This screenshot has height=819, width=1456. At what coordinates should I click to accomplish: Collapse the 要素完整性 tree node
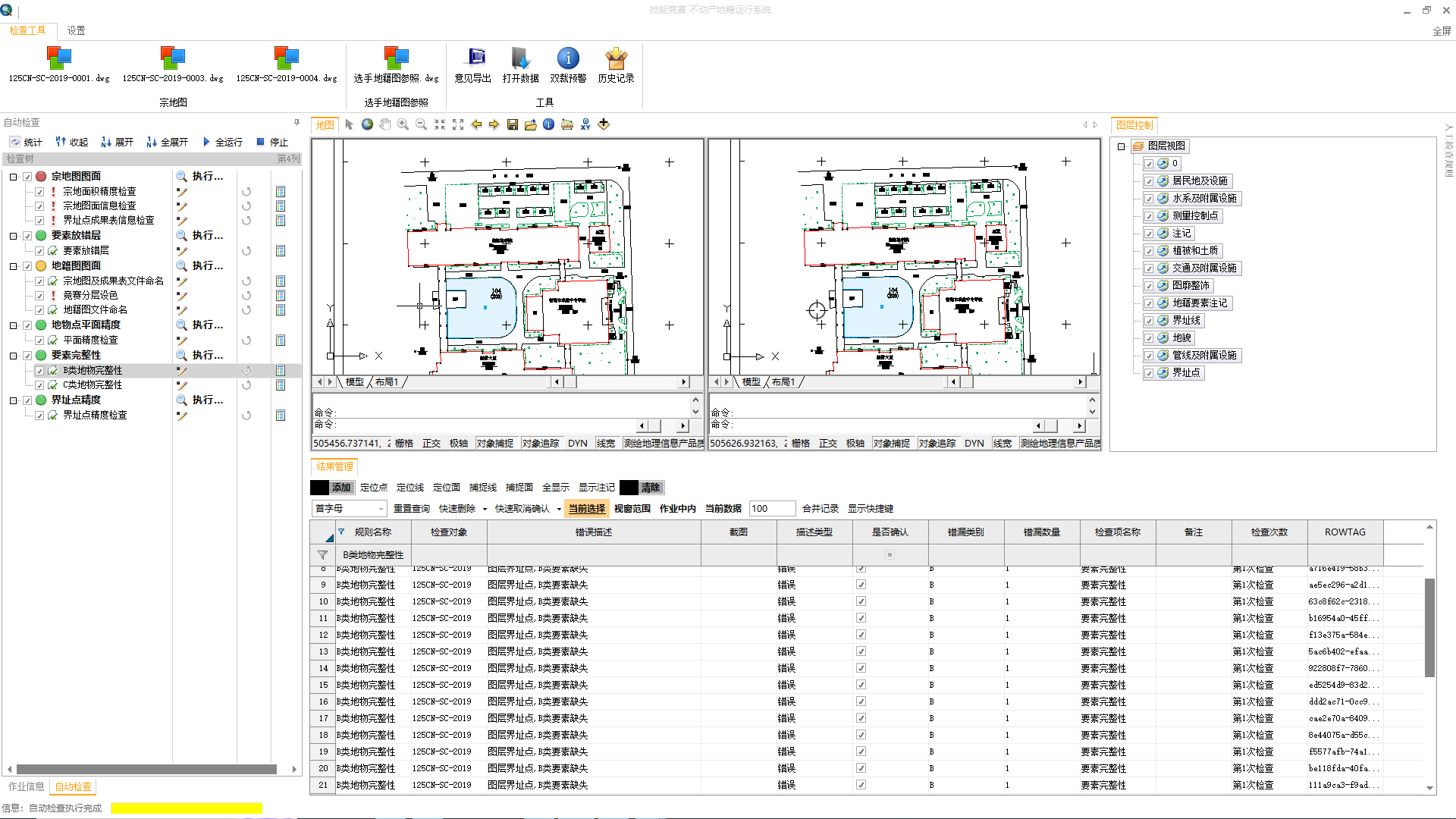pyautogui.click(x=13, y=356)
